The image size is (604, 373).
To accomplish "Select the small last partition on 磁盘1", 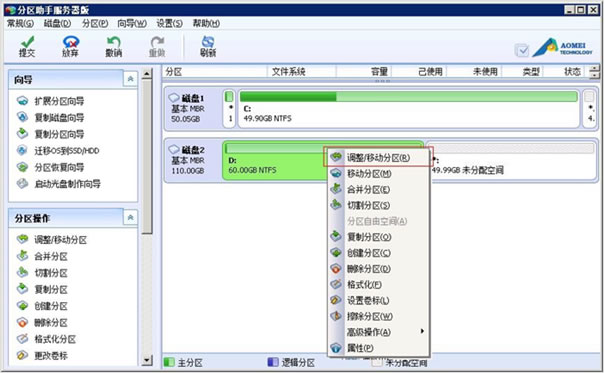I will (589, 108).
